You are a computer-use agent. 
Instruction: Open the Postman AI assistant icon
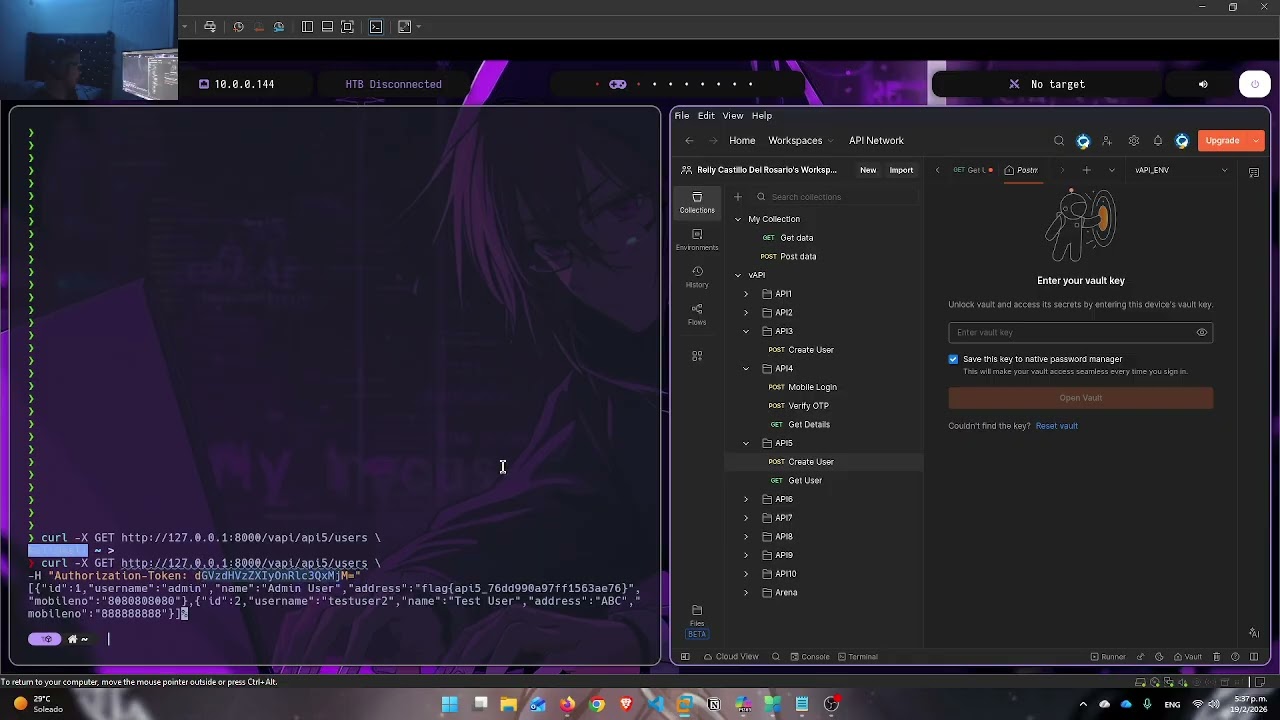[x=1254, y=633]
